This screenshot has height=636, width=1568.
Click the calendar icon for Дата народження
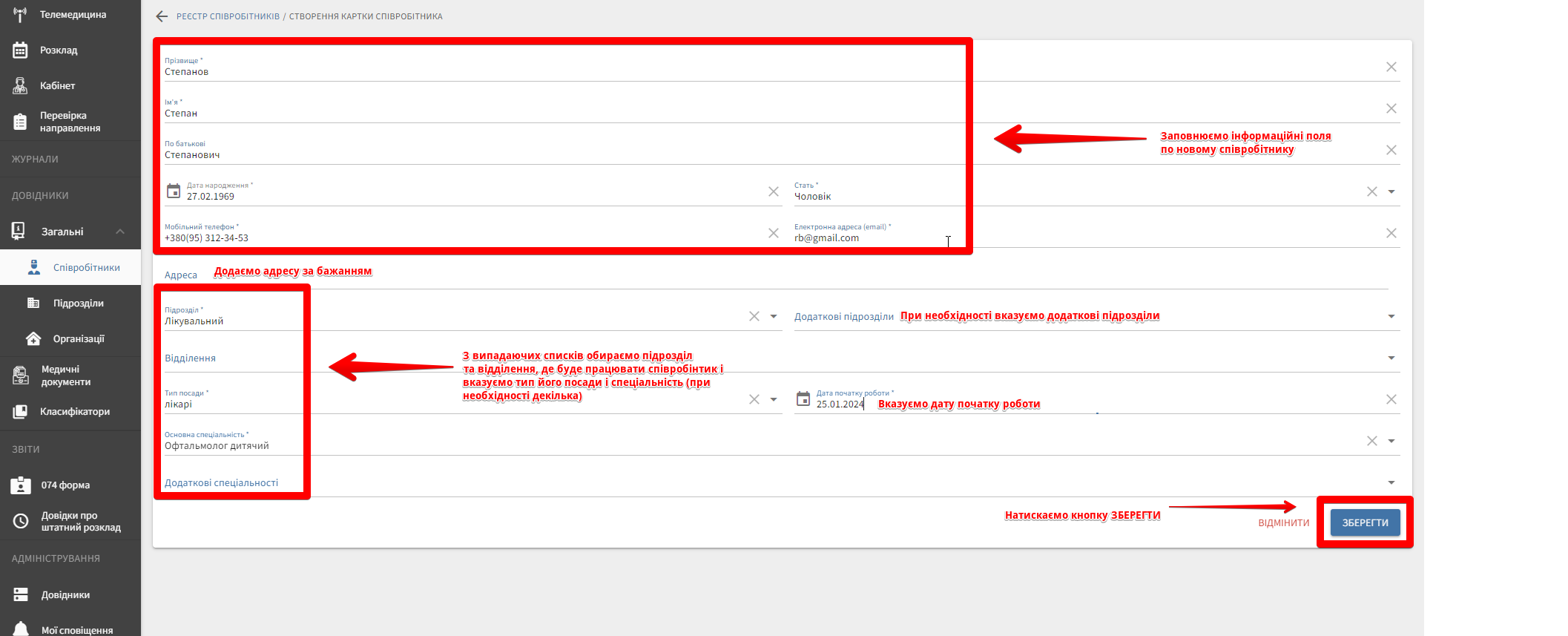tap(174, 191)
